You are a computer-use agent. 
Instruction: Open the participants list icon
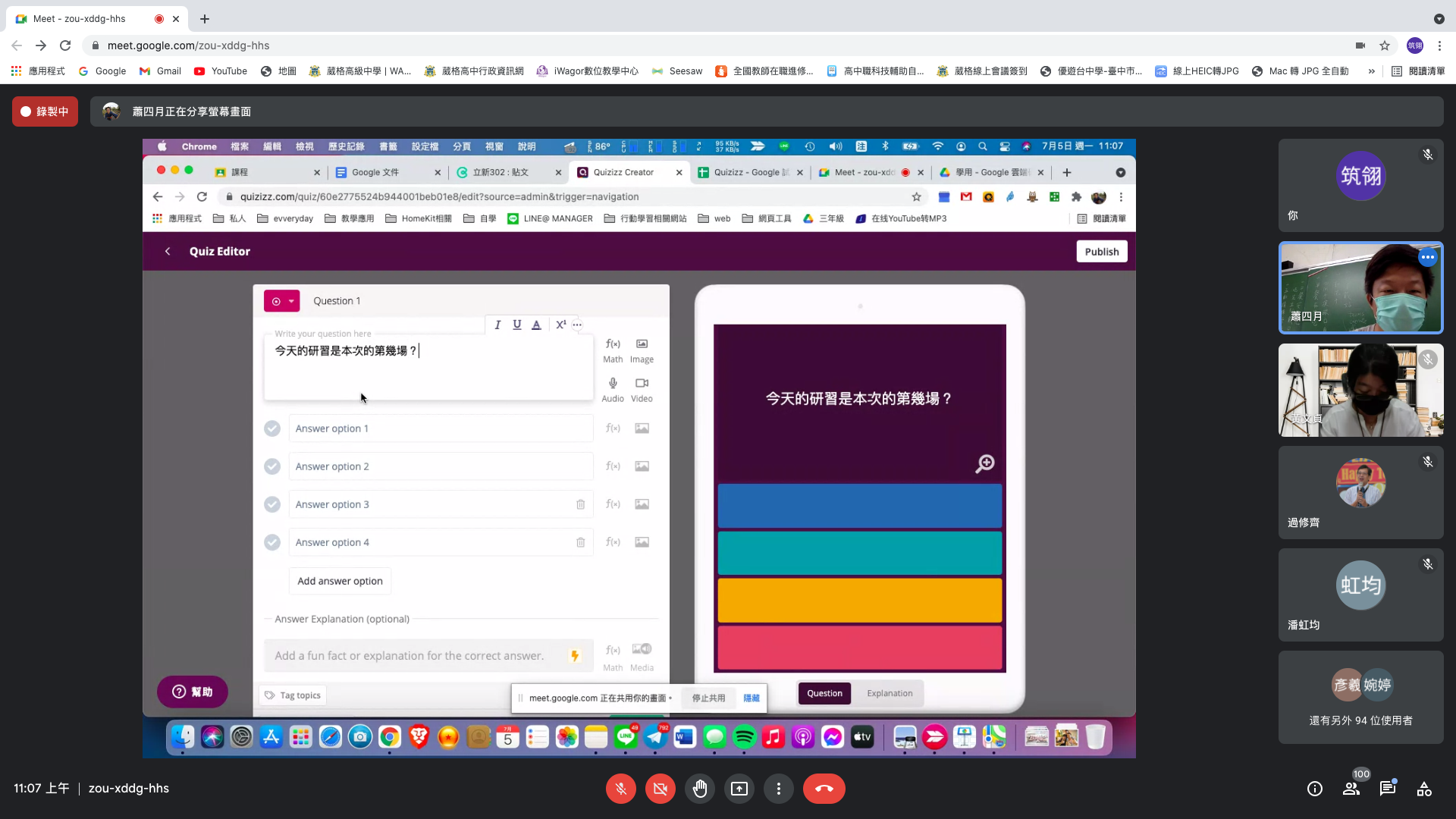[1351, 789]
